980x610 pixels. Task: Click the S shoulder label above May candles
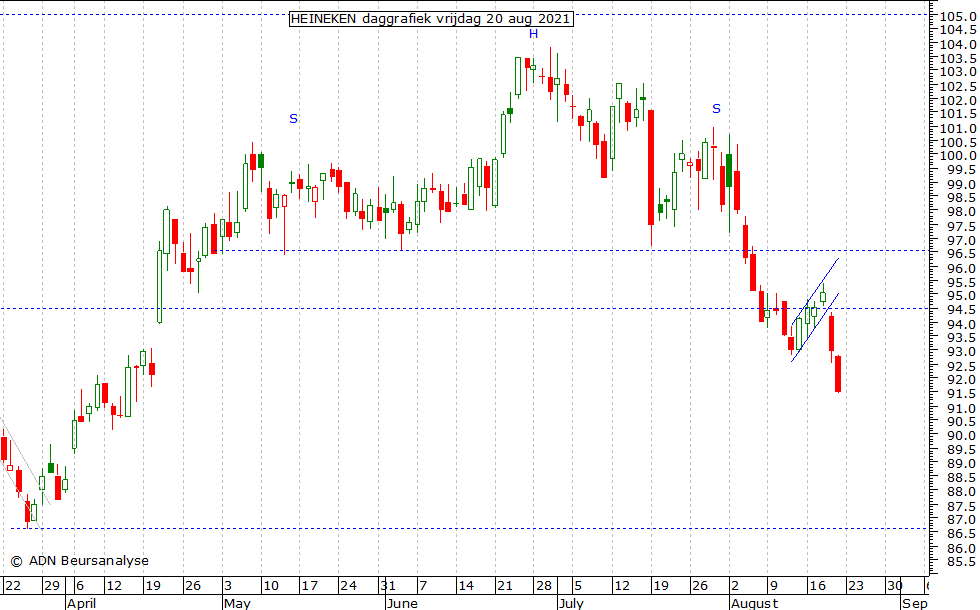pyautogui.click(x=293, y=119)
